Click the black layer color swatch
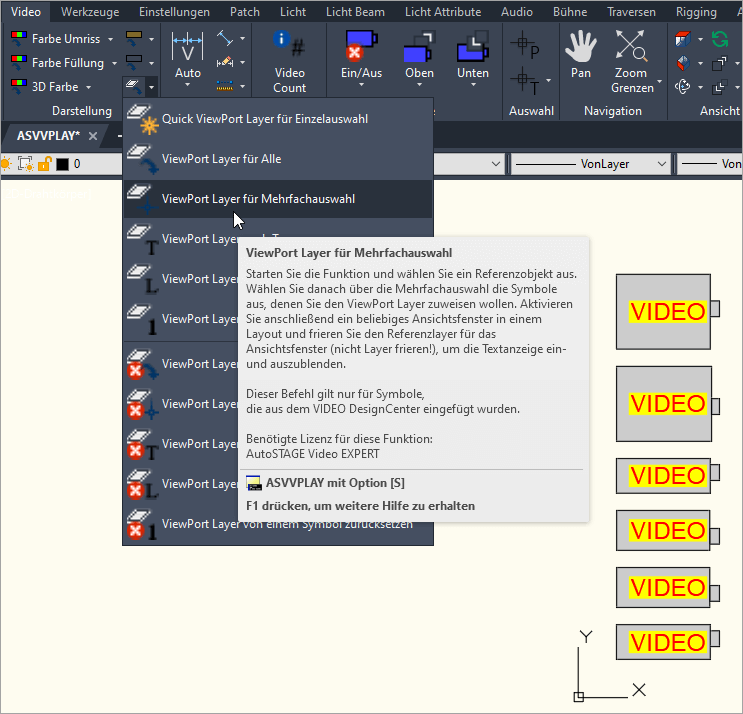Image resolution: width=743 pixels, height=714 pixels. (x=62, y=164)
